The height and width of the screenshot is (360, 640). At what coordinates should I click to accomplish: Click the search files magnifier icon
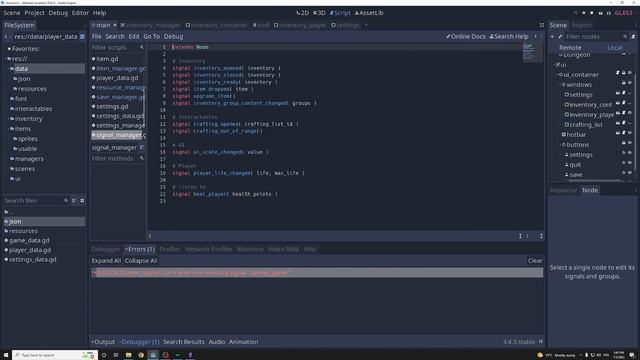(66, 201)
